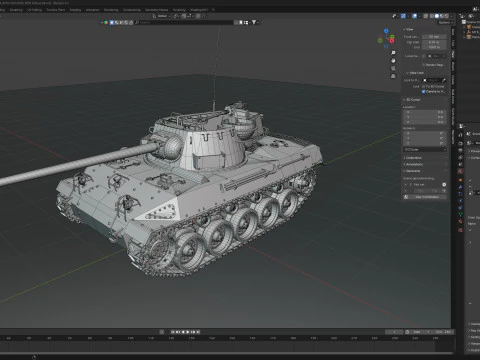480x360 pixels.
Task: Select wireframe viewport shading mode
Action: [432, 16]
